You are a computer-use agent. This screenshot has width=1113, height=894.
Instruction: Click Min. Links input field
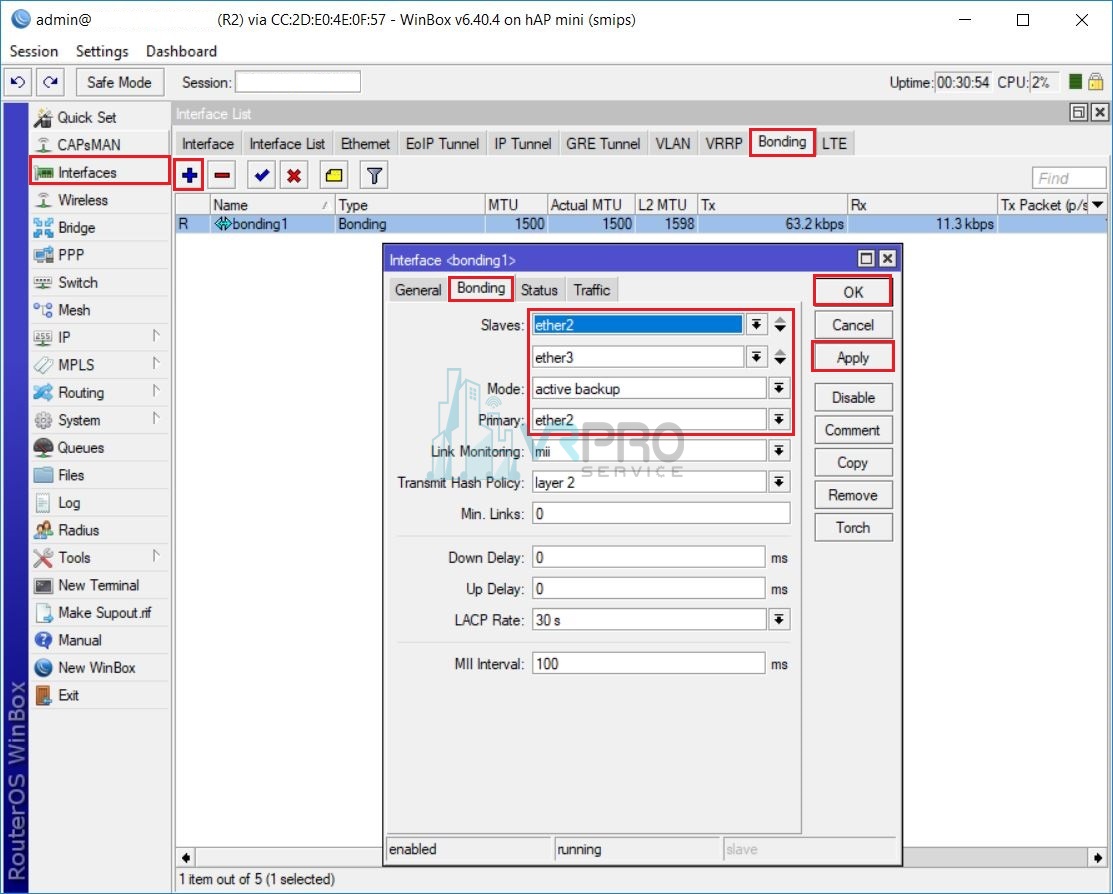(x=661, y=513)
